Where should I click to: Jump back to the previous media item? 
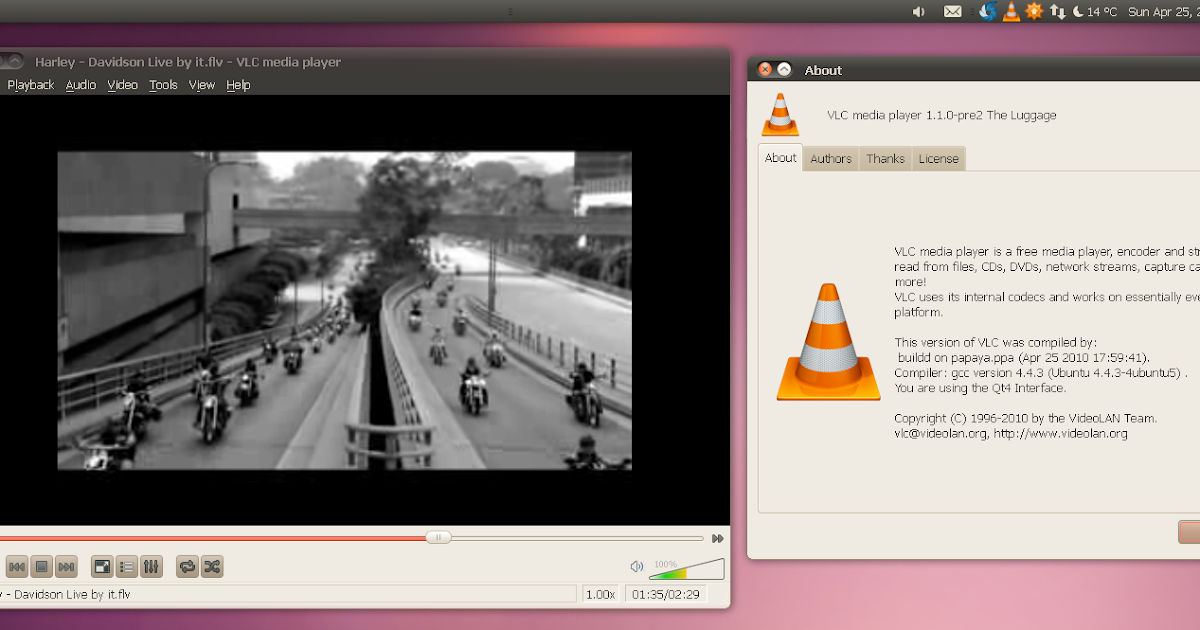point(15,566)
